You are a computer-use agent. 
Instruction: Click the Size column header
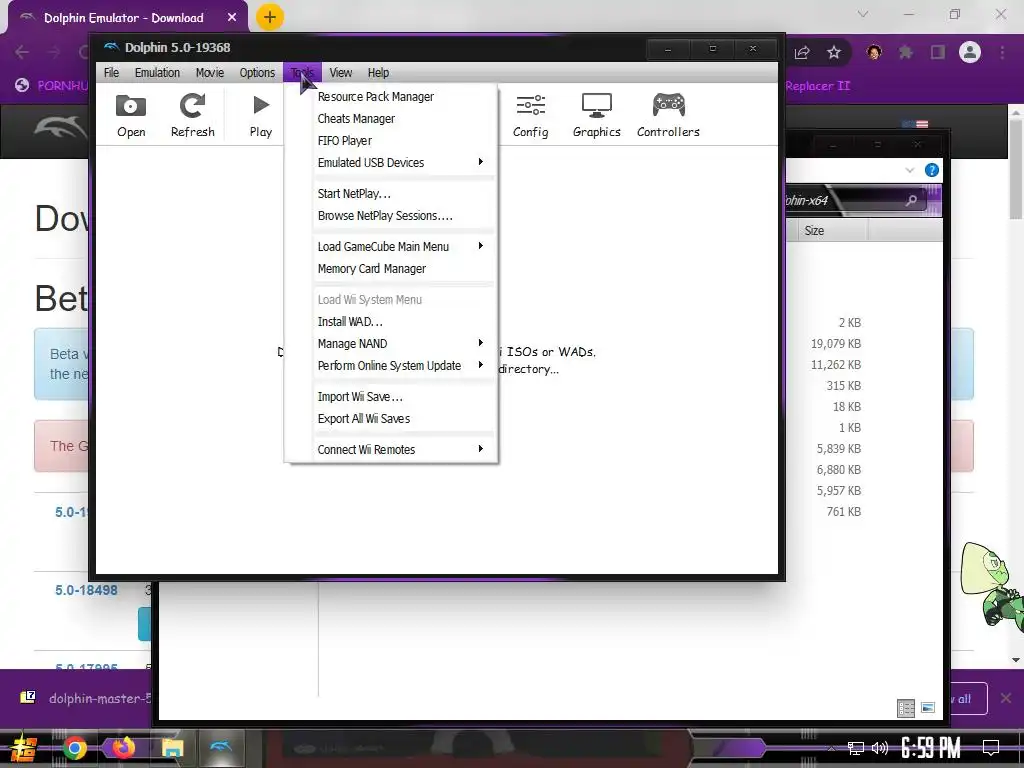[831, 231]
